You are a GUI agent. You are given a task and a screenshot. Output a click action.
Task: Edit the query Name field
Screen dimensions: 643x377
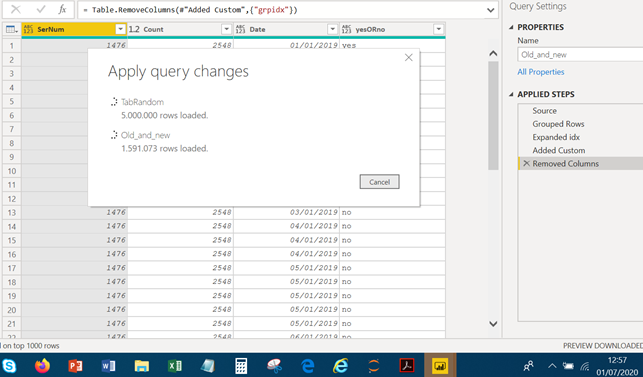pyautogui.click(x=580, y=55)
